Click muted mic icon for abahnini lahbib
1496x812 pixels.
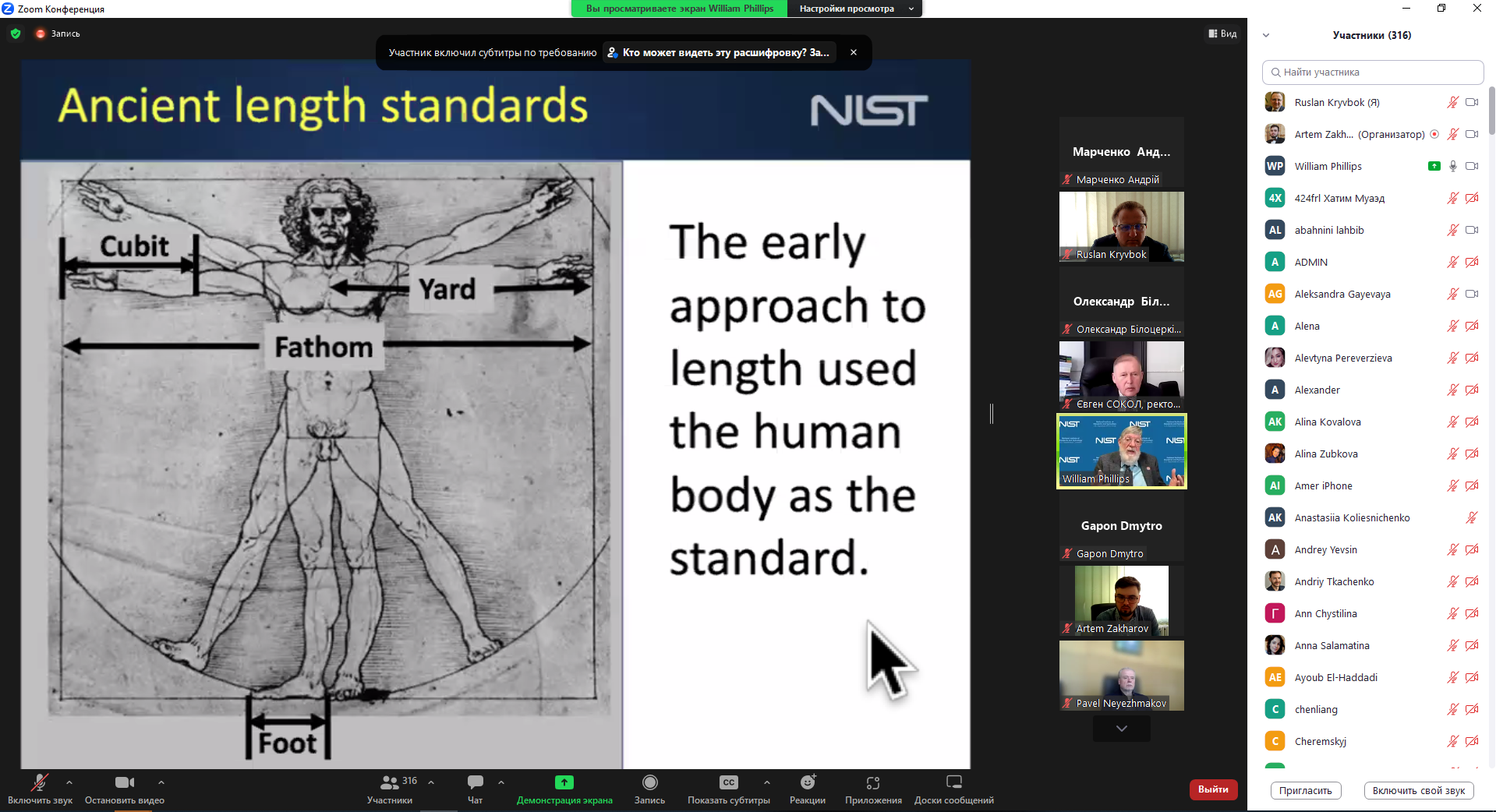[x=1452, y=230]
